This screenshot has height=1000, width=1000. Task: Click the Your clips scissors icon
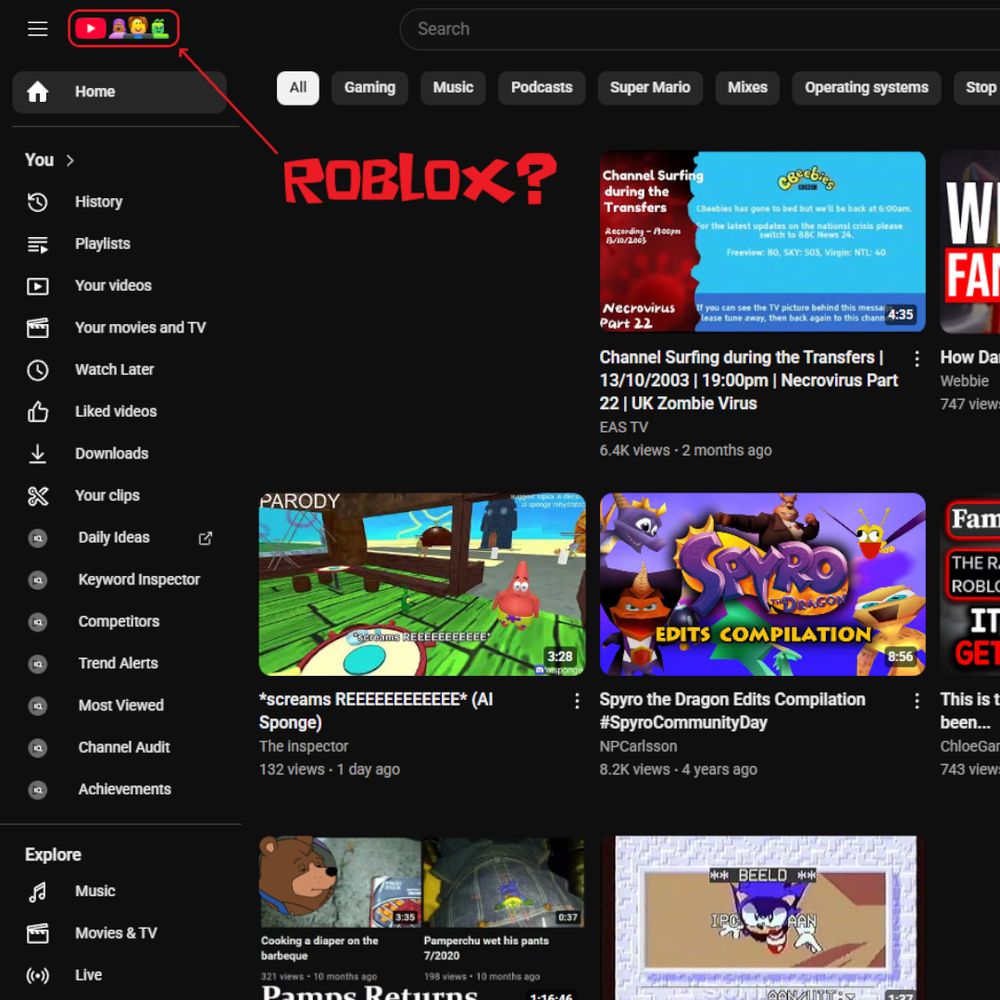[38, 496]
